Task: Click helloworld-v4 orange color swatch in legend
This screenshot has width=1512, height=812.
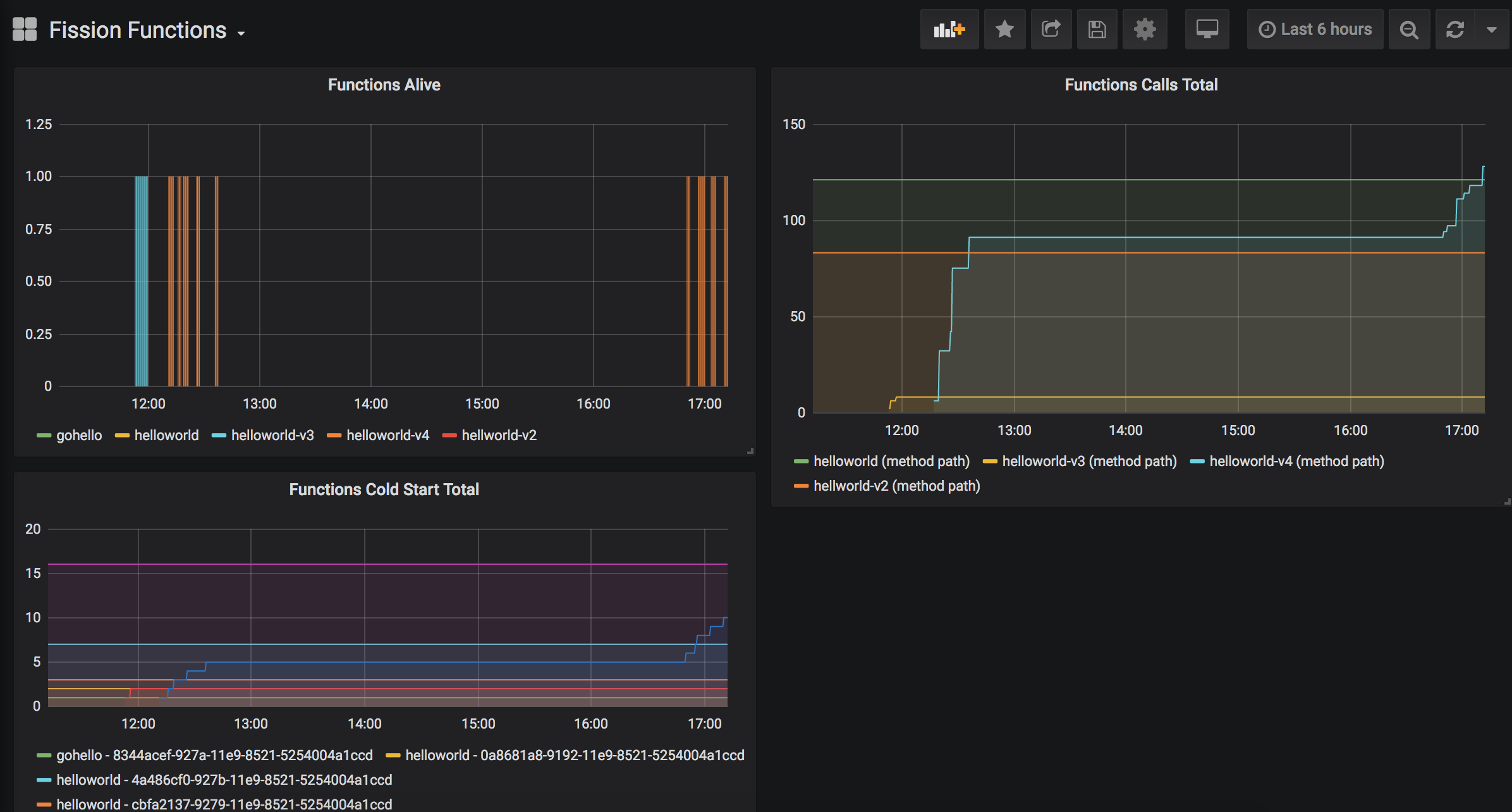Action: 334,435
